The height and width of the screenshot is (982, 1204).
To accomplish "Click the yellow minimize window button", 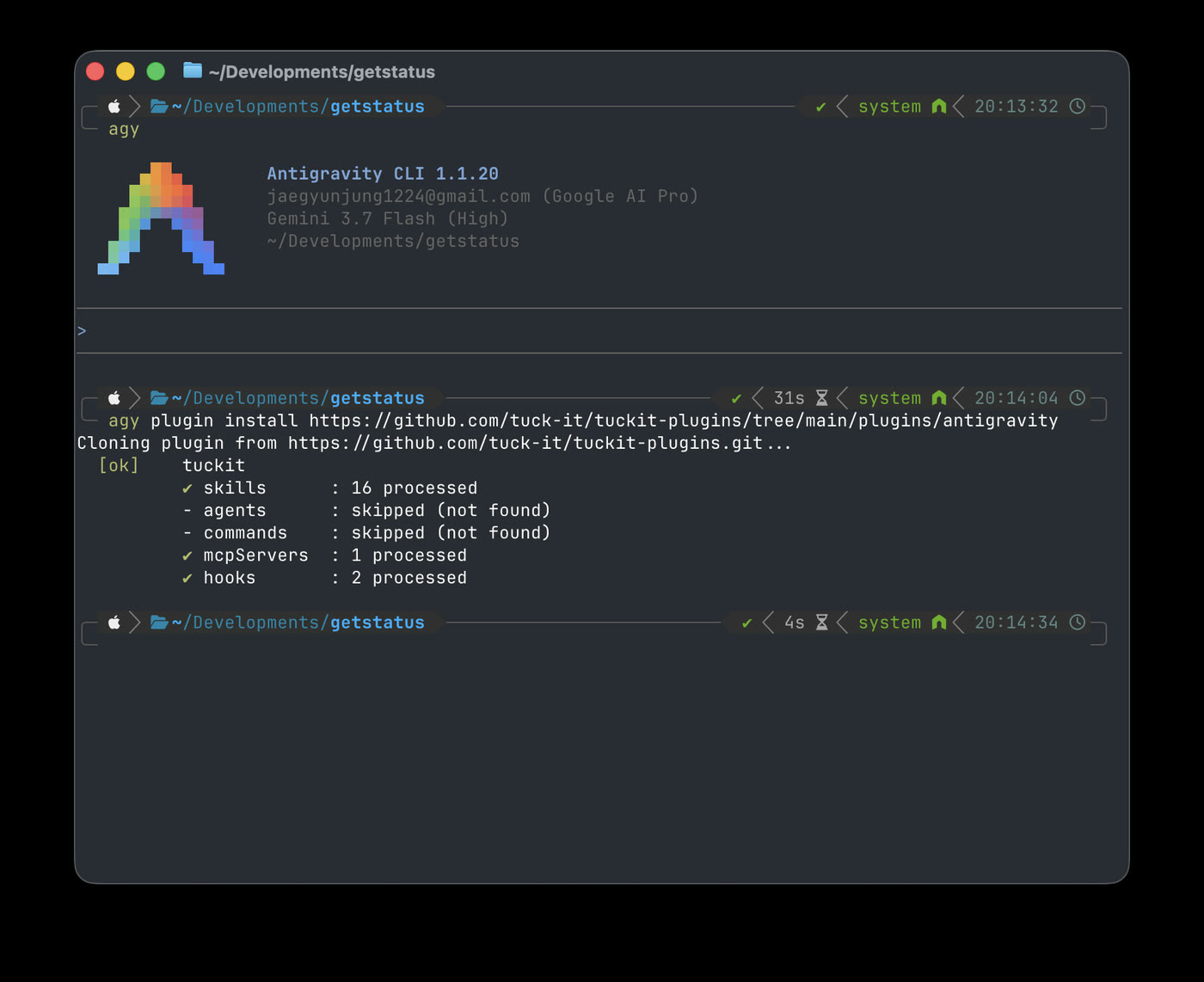I will (x=126, y=71).
